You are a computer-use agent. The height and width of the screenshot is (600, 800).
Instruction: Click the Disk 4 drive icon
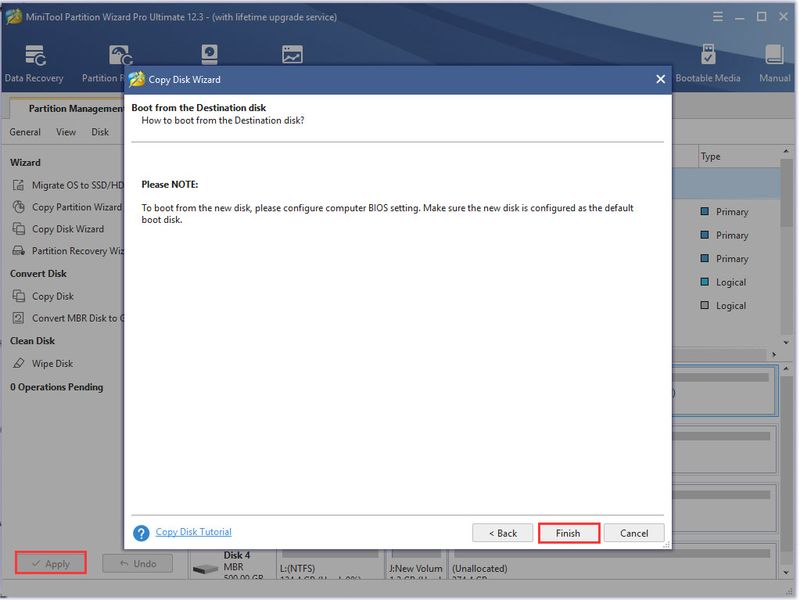[x=206, y=568]
